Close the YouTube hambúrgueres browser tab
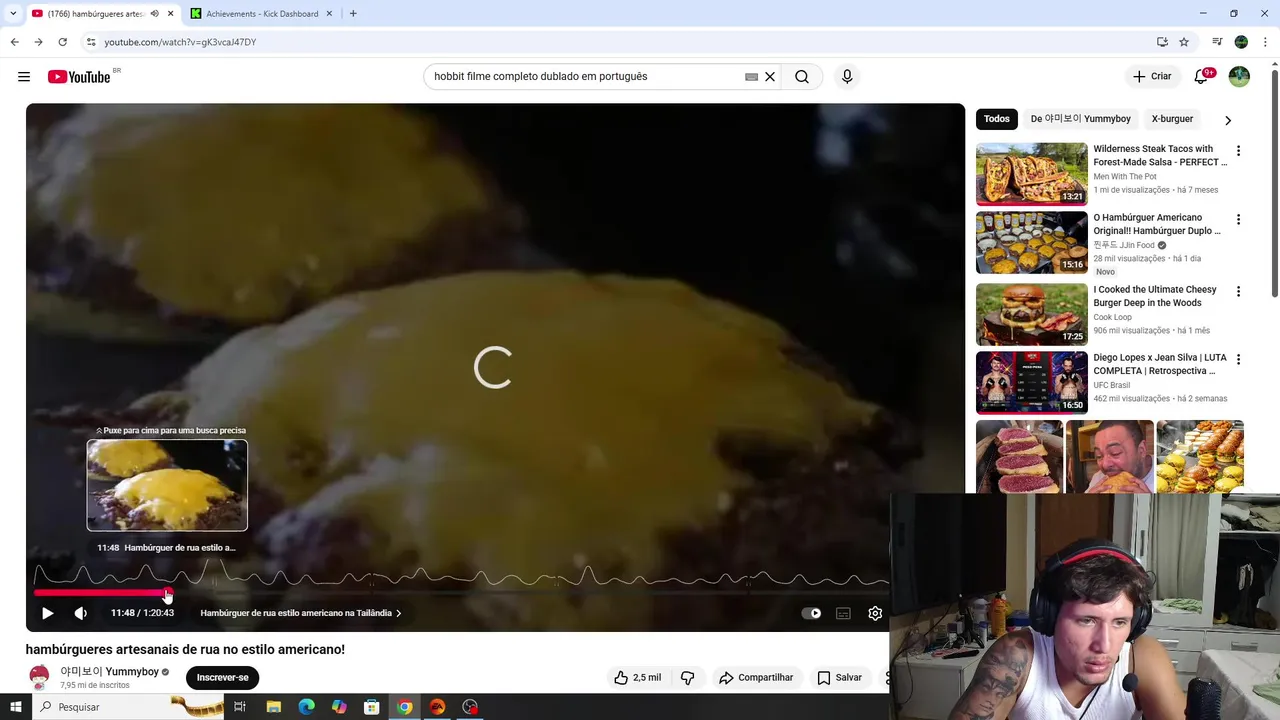 [171, 14]
